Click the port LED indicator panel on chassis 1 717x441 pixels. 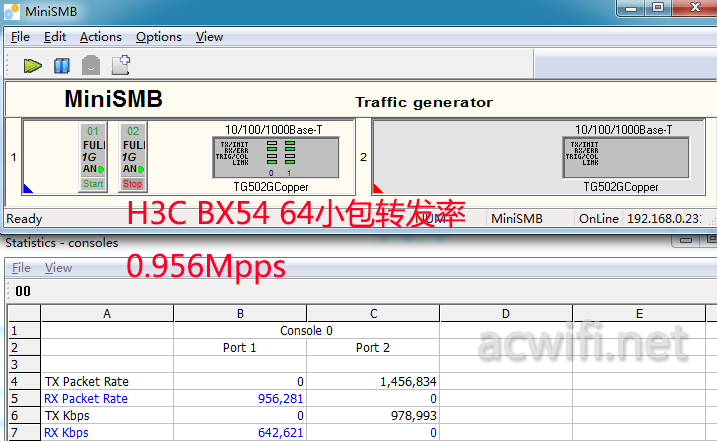[x=276, y=157]
